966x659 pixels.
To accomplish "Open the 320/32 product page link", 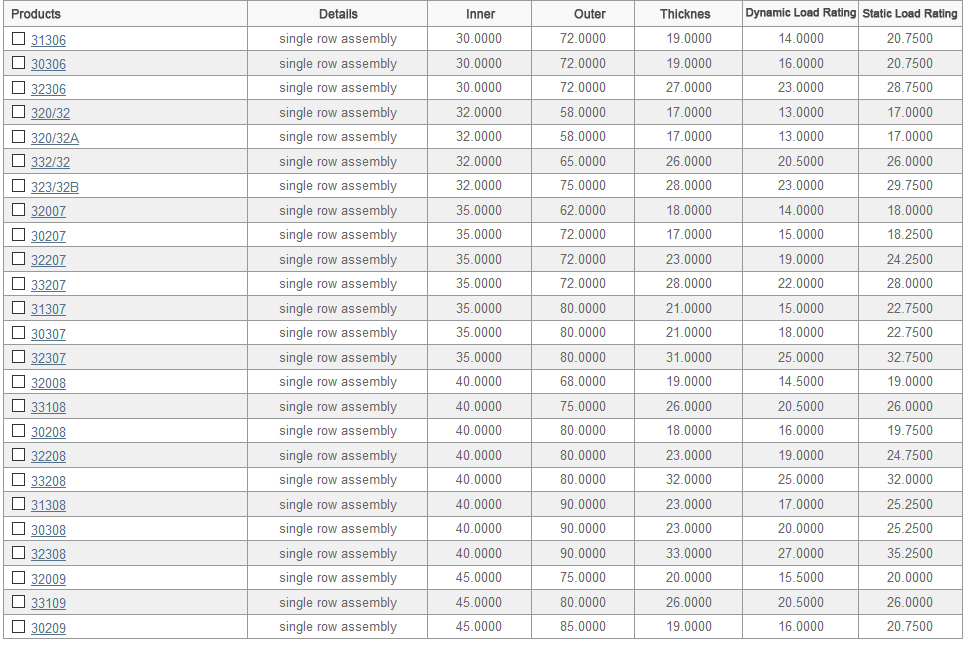I will click(x=50, y=114).
